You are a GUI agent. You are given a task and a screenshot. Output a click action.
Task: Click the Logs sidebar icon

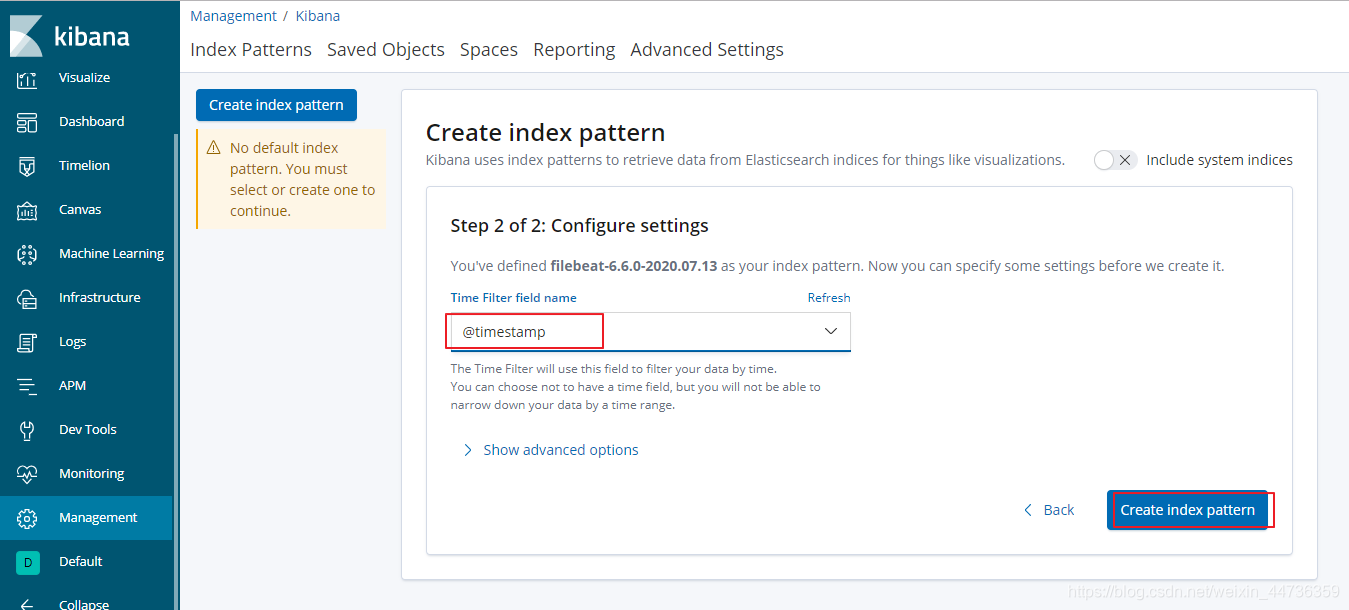[27, 342]
